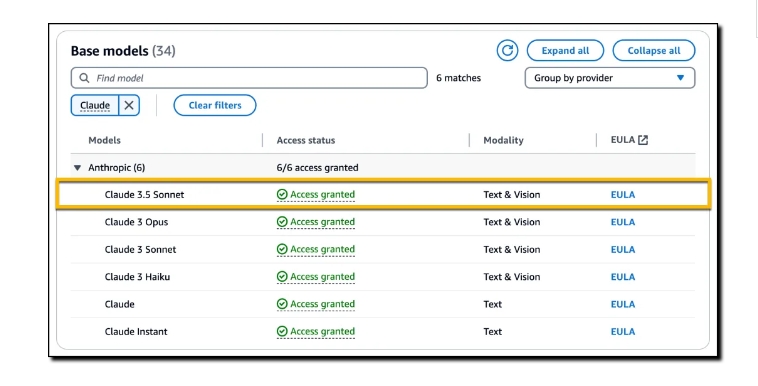Click Access granted status for Claude 3.5 Sonnet
758x386 pixels.
[322, 194]
